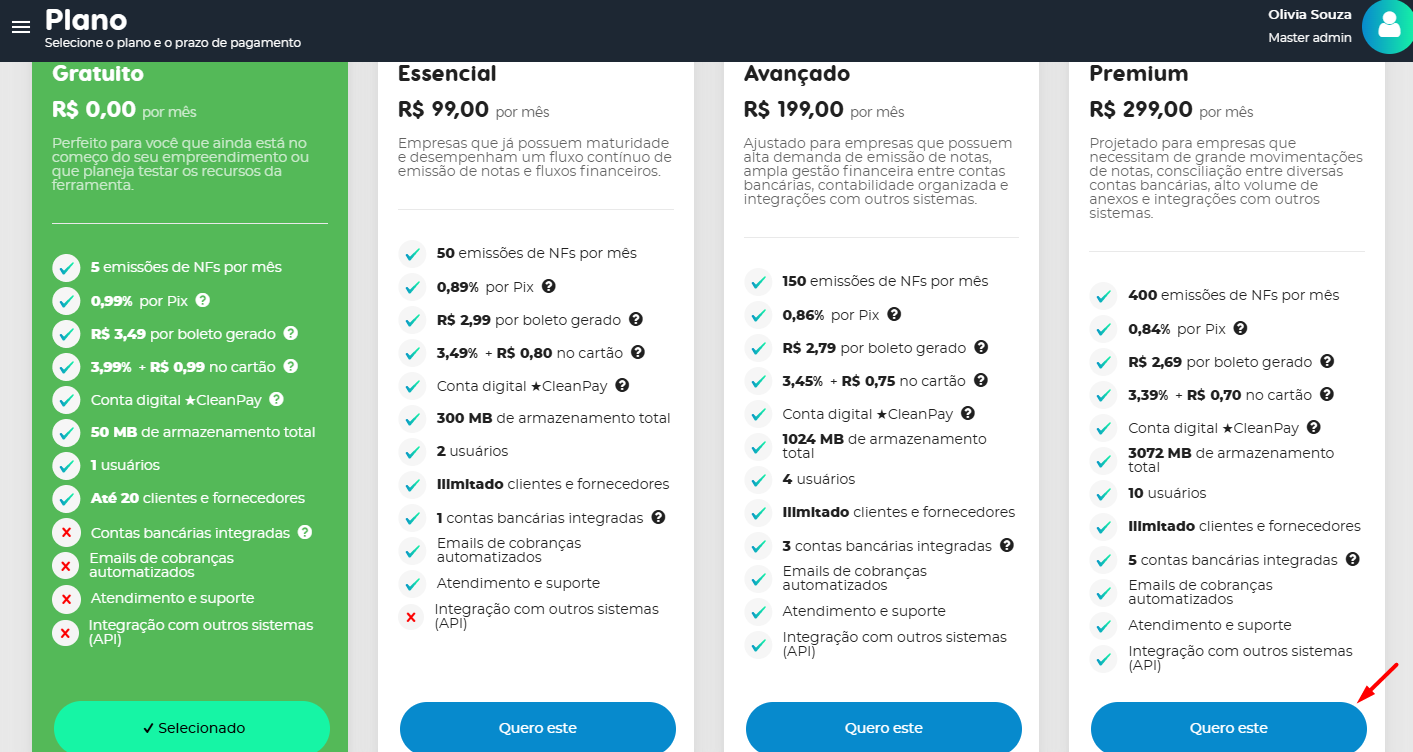Click Olivia Souza's profile avatar
This screenshot has width=1413, height=752.
[1387, 27]
